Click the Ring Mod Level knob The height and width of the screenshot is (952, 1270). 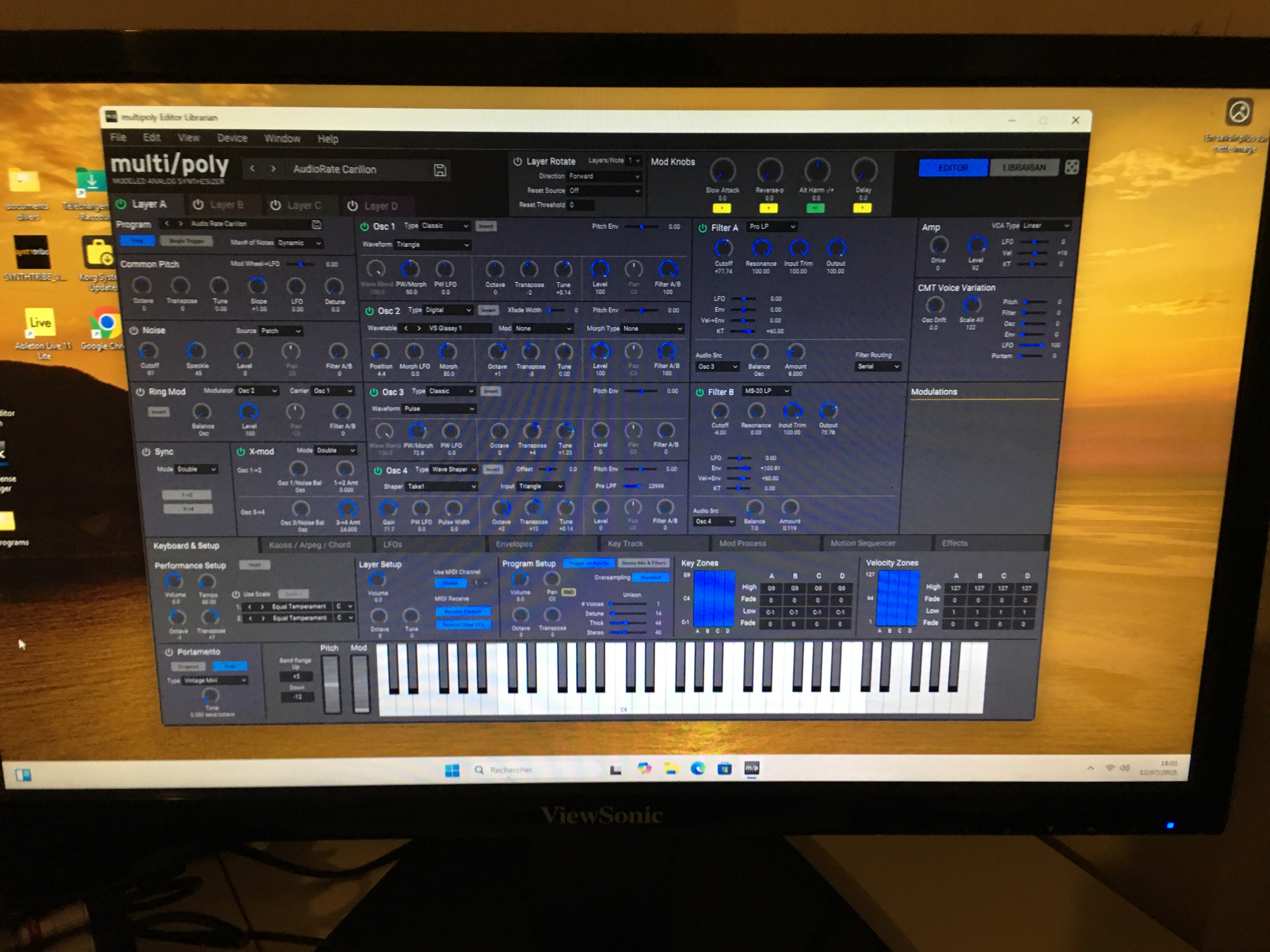tap(249, 411)
